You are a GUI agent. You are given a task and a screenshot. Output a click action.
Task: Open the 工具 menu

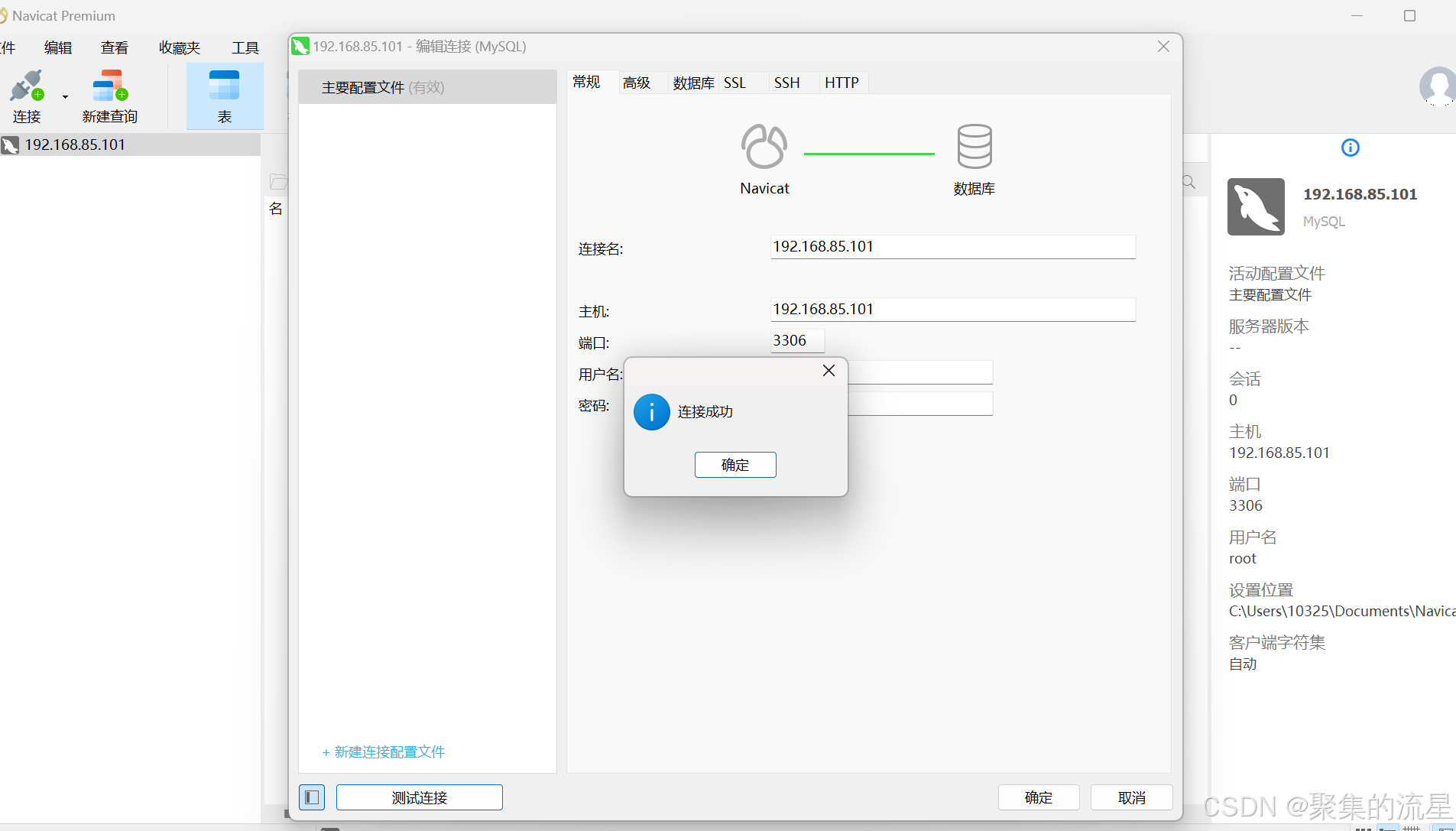(245, 47)
